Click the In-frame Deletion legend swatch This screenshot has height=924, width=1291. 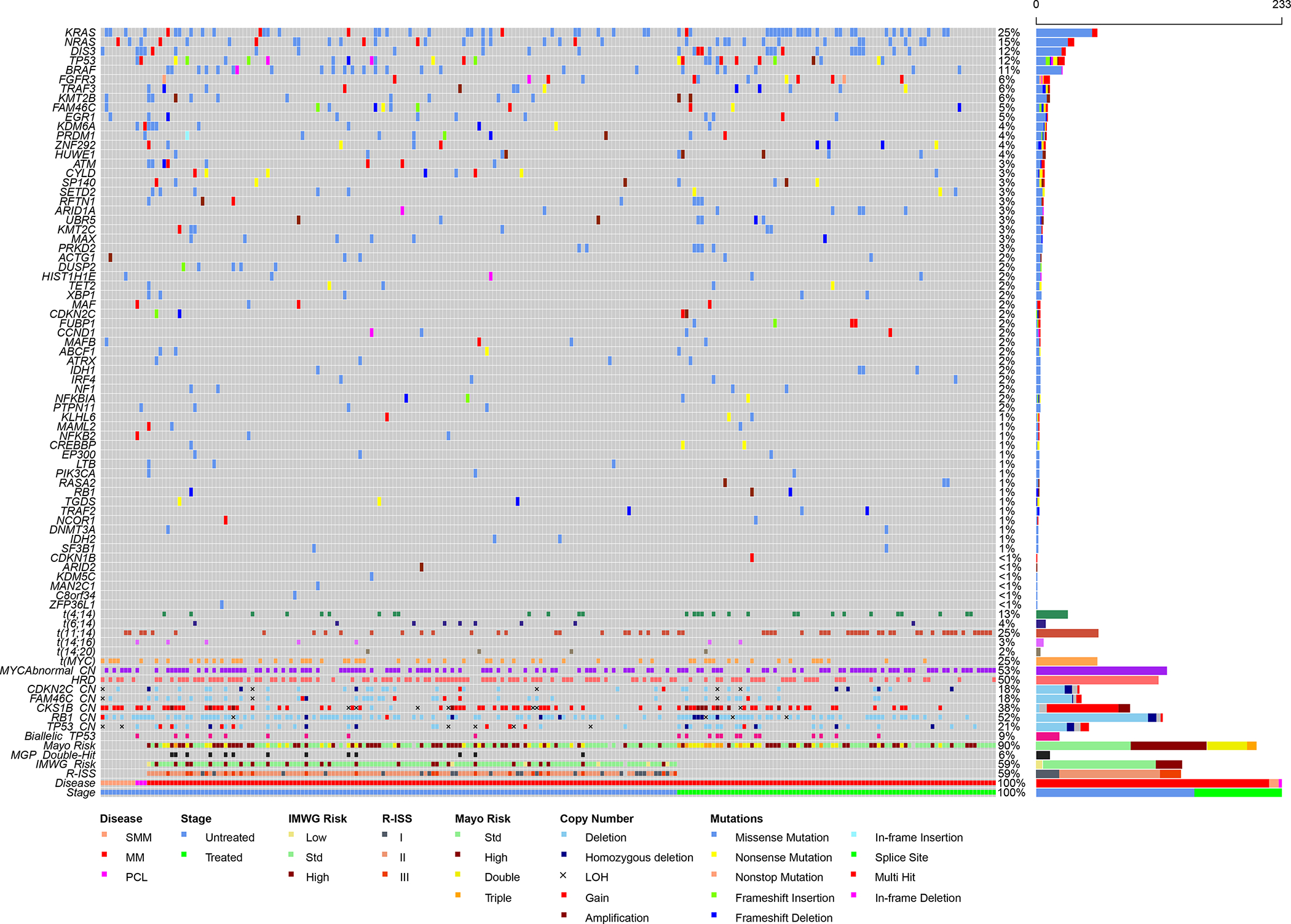[854, 894]
